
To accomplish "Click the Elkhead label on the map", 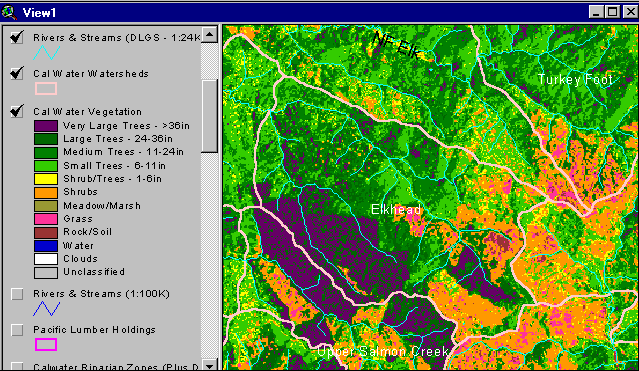I will [x=396, y=210].
